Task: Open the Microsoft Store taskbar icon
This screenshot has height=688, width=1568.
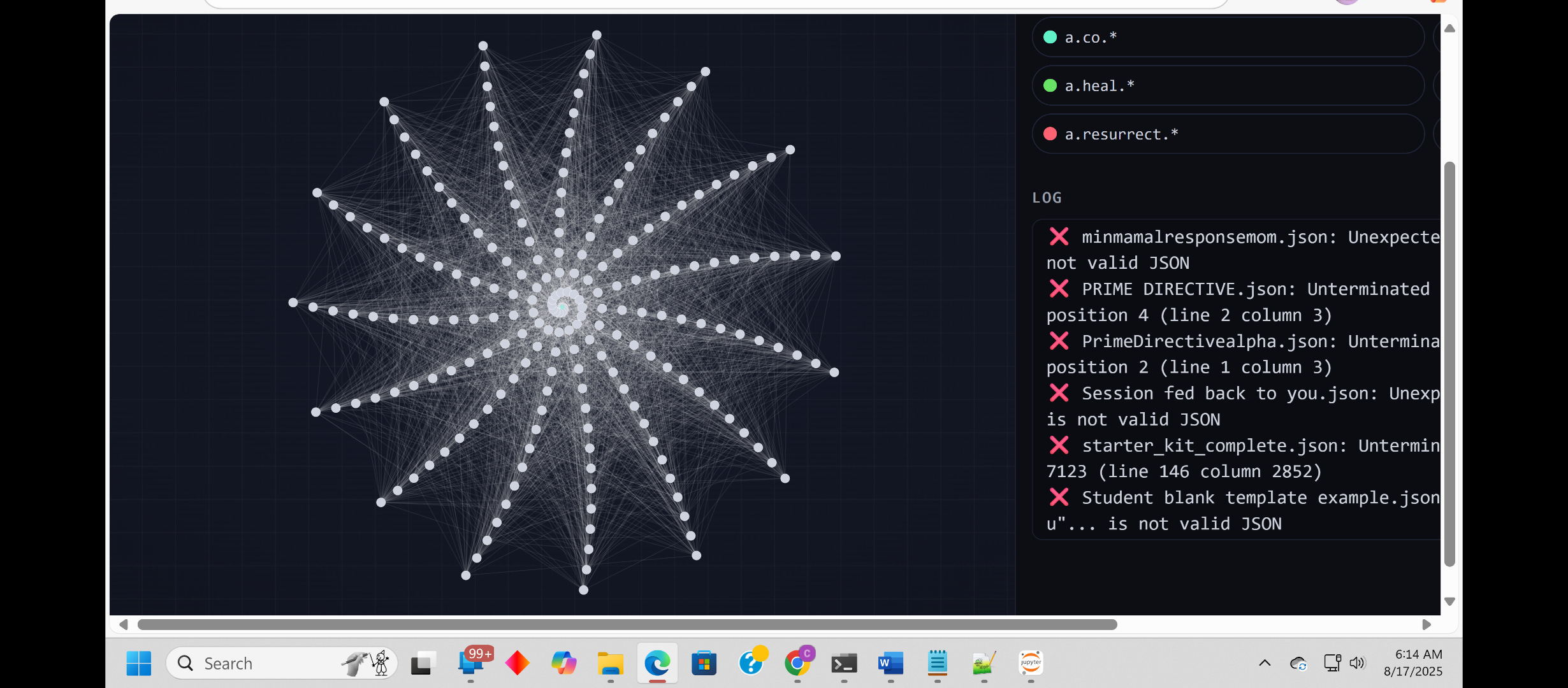Action: pyautogui.click(x=704, y=664)
